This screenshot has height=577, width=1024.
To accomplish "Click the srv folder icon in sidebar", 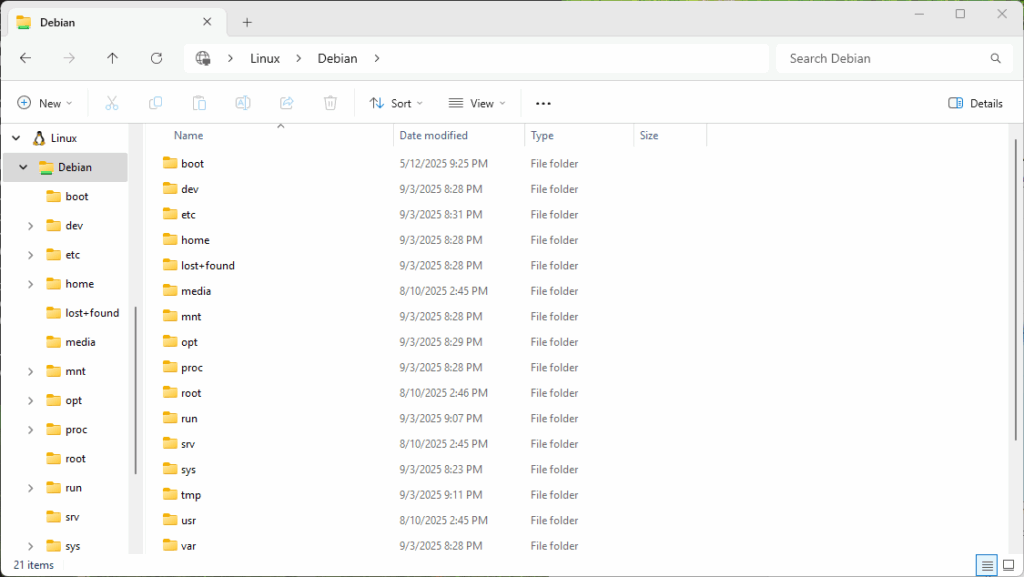I will click(54, 516).
